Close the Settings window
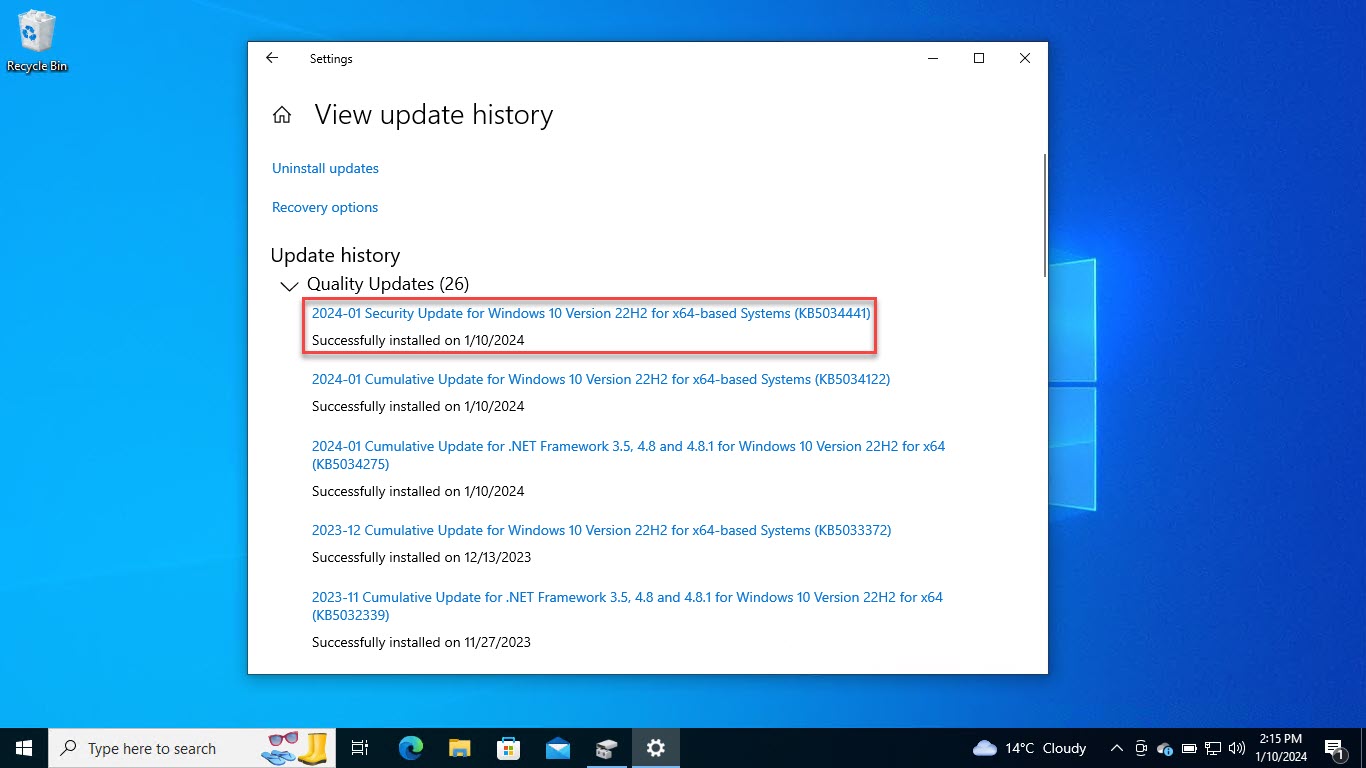The image size is (1366, 768). [1025, 58]
